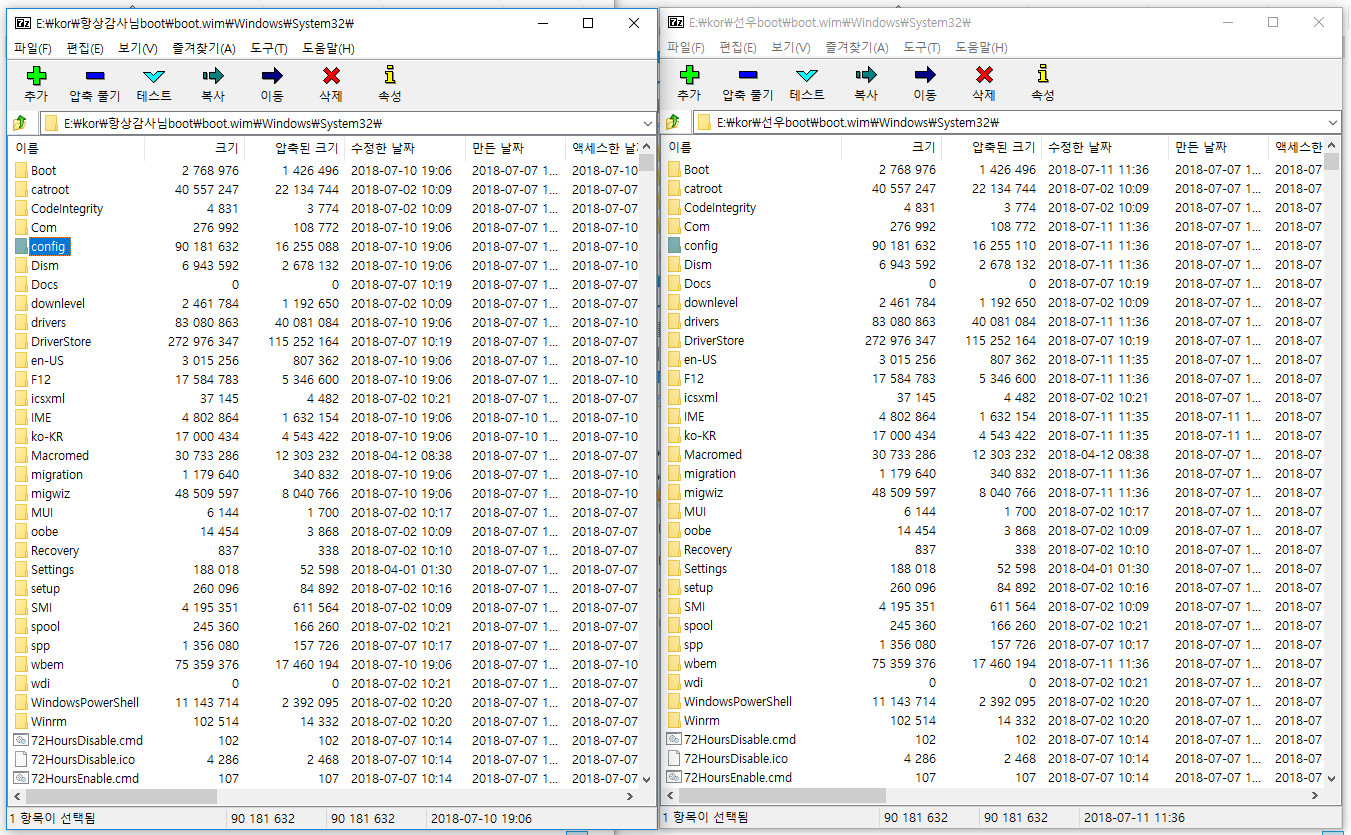Select the drivers folder in right window
The height and width of the screenshot is (835, 1351).
click(x=701, y=321)
